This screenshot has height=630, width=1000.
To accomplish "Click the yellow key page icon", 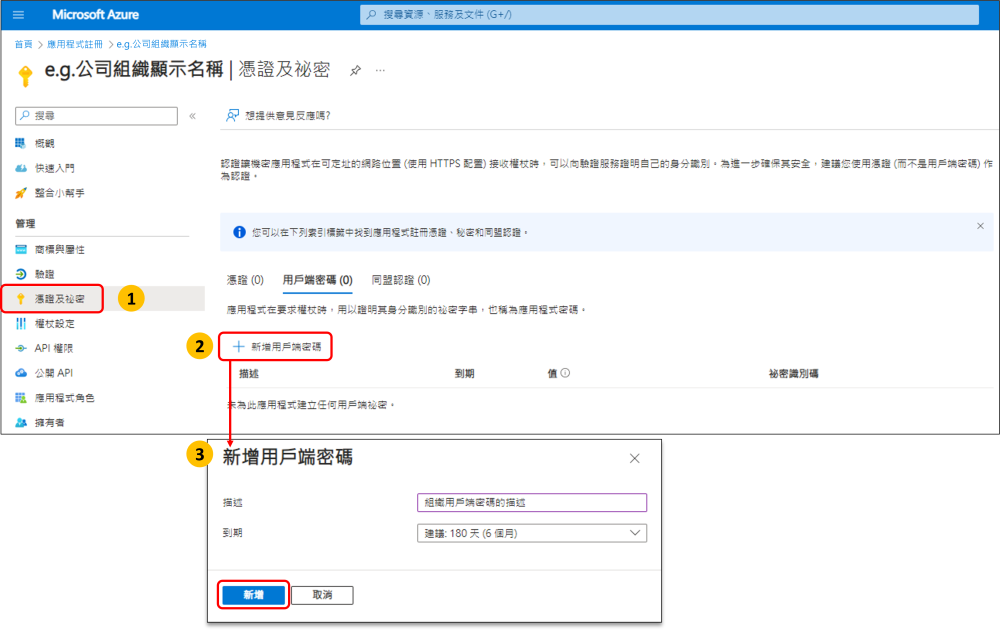I will click(x=25, y=75).
